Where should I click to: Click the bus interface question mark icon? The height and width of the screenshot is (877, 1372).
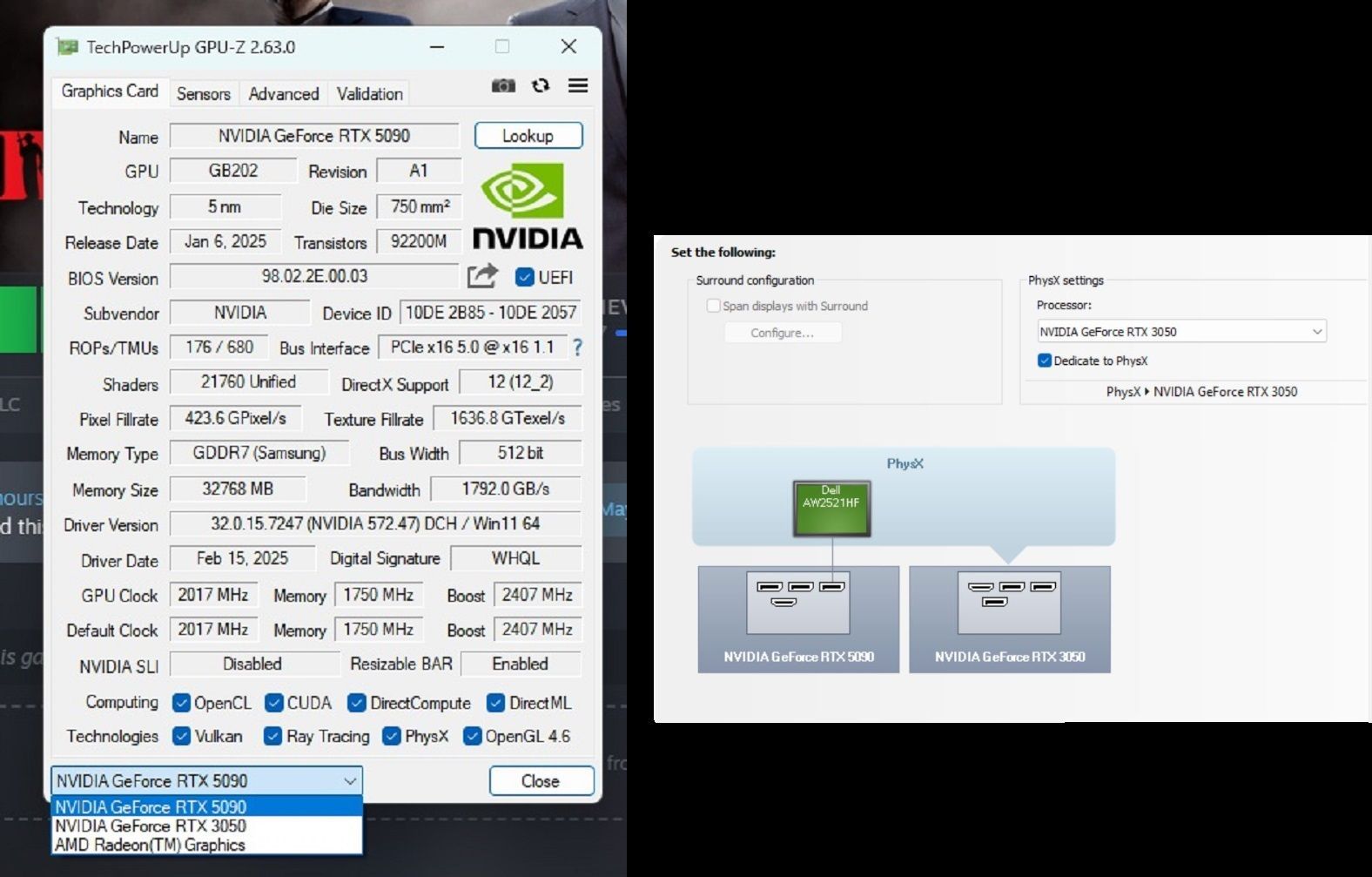(577, 347)
